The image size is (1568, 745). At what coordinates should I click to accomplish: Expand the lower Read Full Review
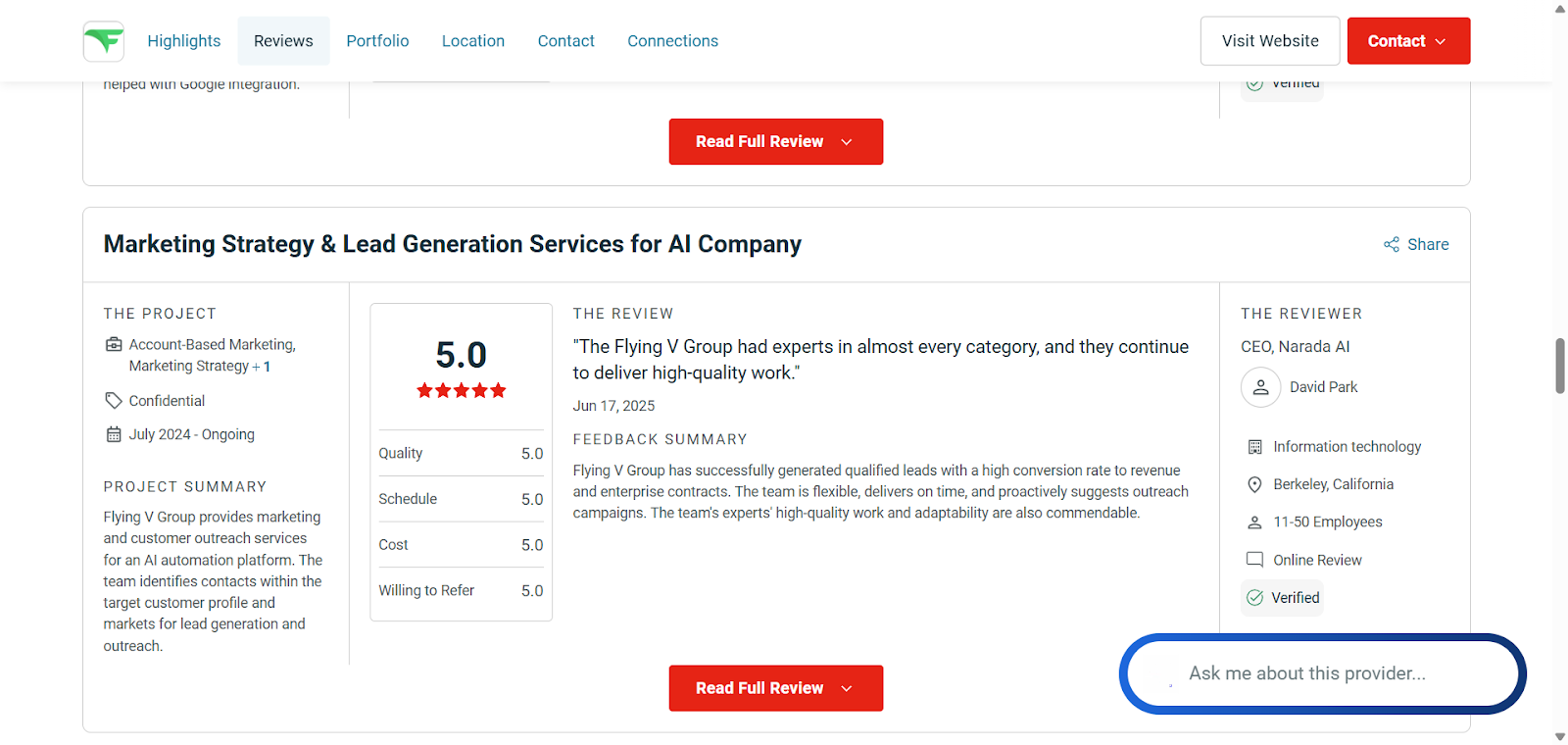pos(776,688)
